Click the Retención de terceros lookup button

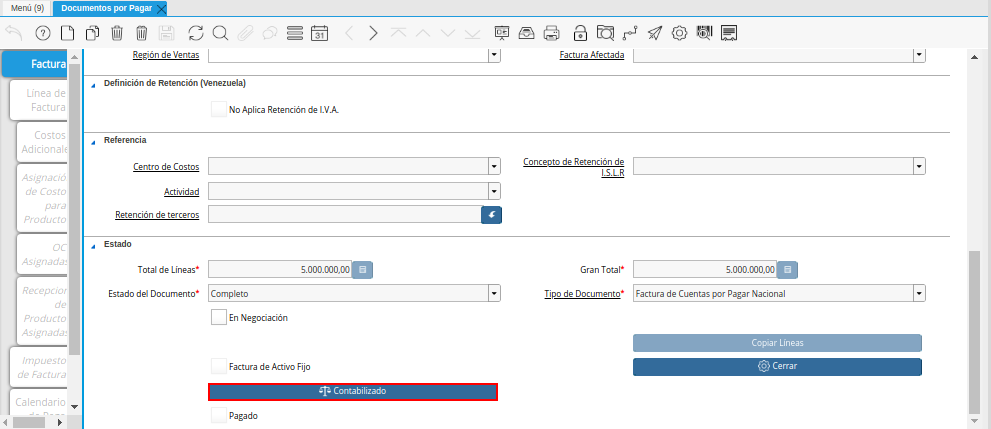tap(491, 215)
